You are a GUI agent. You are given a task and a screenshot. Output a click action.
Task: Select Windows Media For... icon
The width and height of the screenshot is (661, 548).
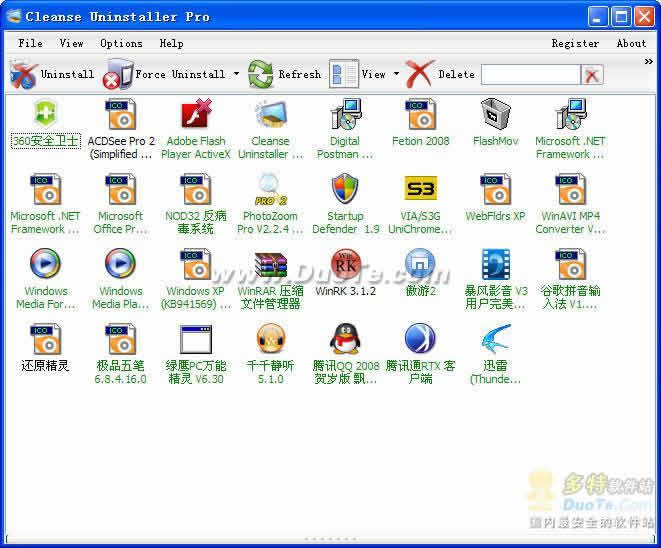click(45, 263)
